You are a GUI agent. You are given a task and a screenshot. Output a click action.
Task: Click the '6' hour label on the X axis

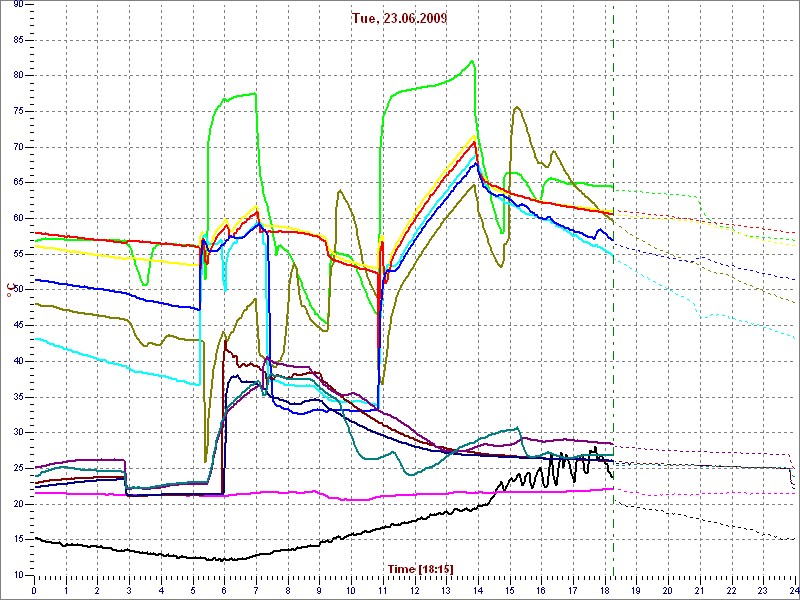224,588
